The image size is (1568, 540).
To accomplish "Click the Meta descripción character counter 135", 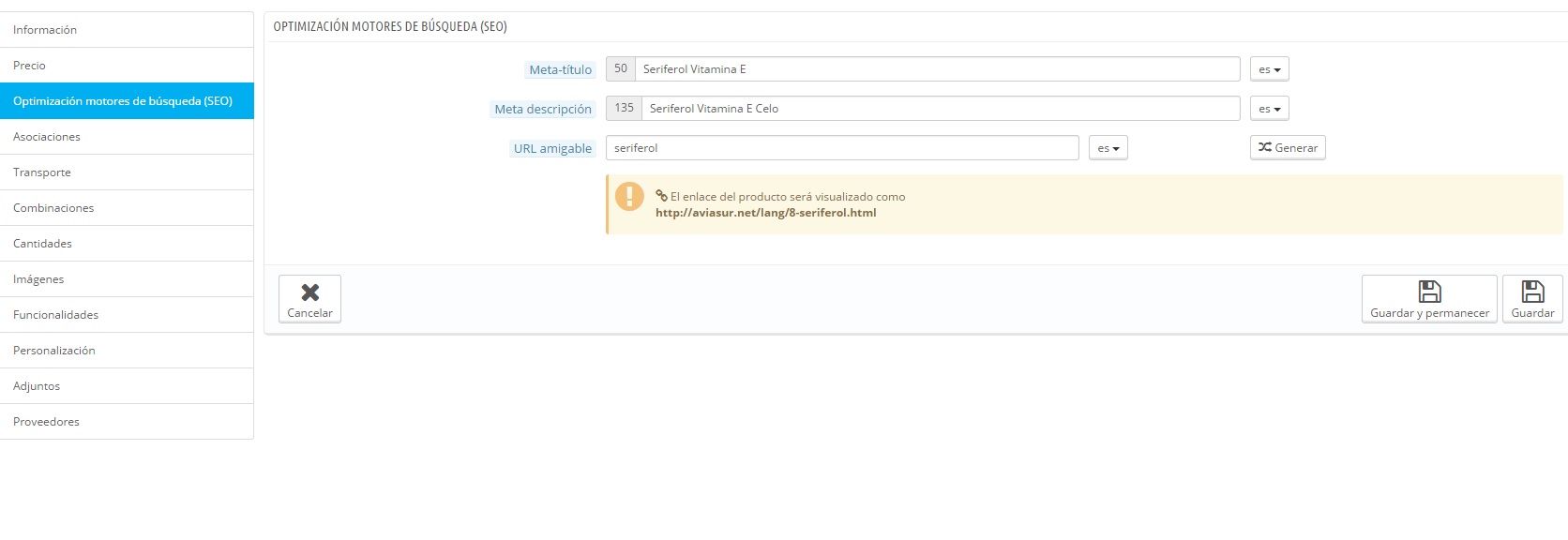I will [x=624, y=108].
